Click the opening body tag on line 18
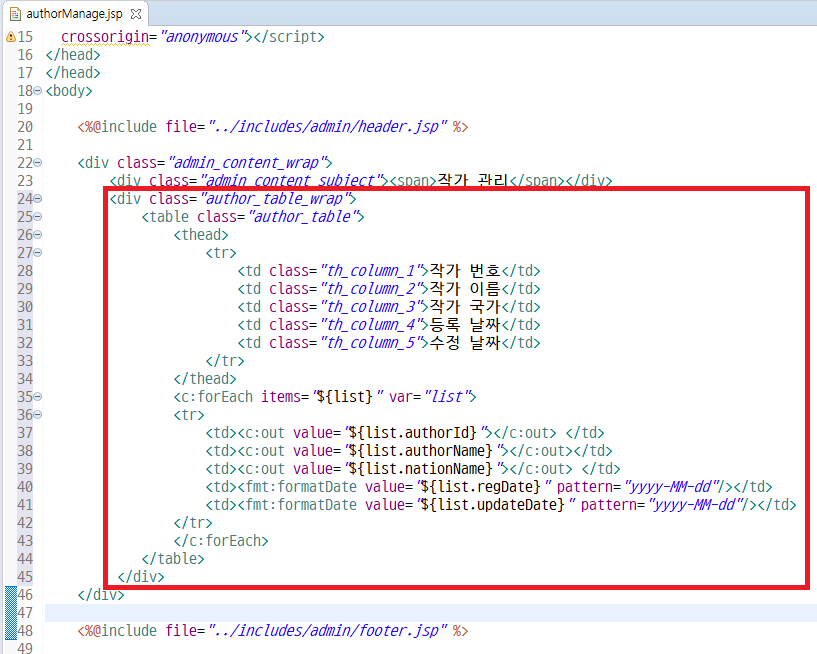Image resolution: width=817 pixels, height=654 pixels. coord(69,91)
